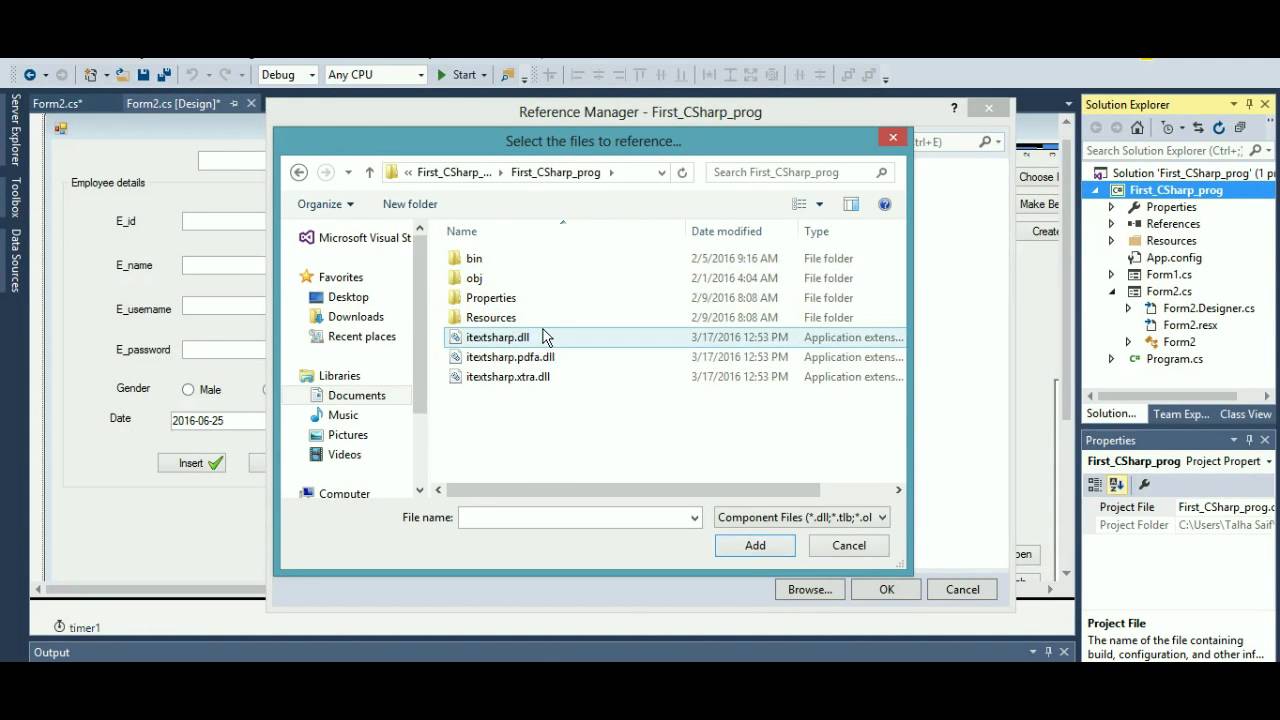Open the Component Files type filter dropdown
The height and width of the screenshot is (720, 1280).
coord(881,517)
